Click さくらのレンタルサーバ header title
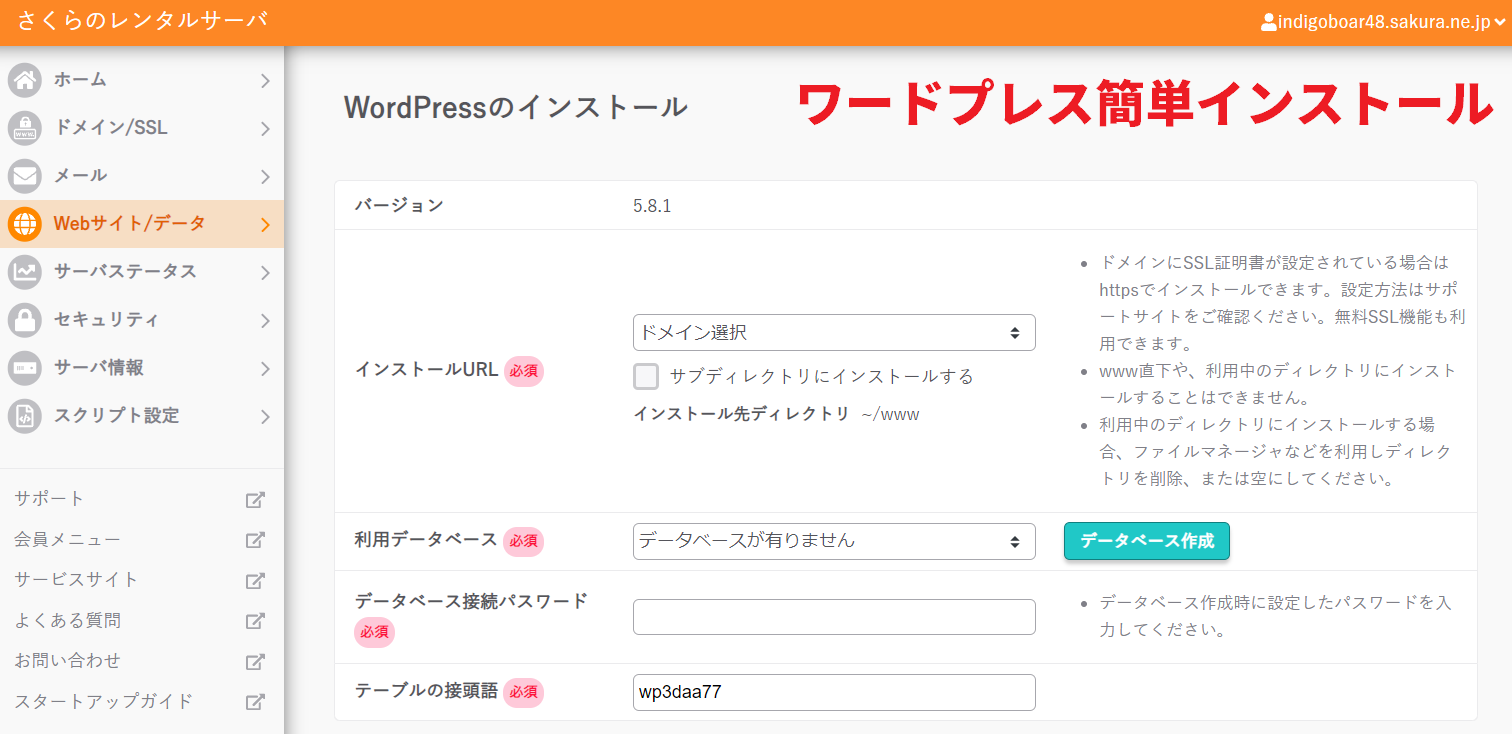This screenshot has height=734, width=1512. pyautogui.click(x=142, y=21)
